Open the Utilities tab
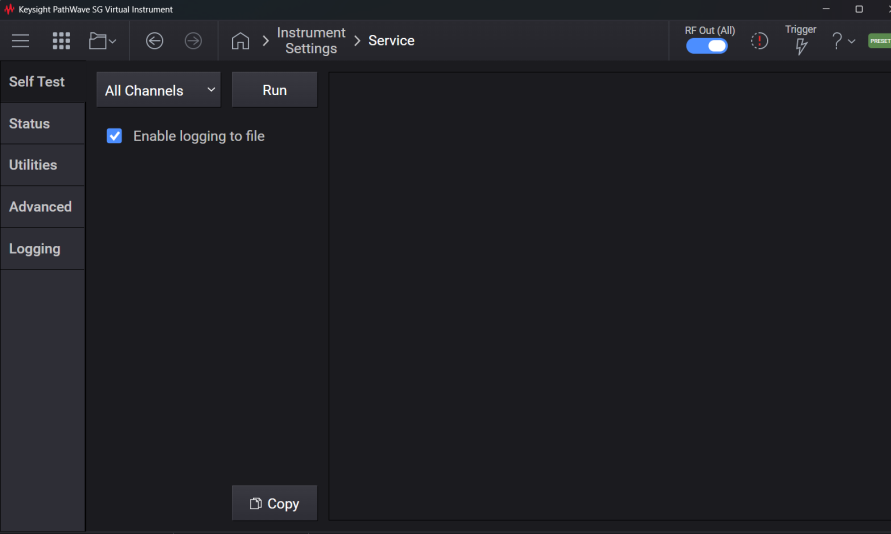The image size is (891, 534). click(x=33, y=165)
